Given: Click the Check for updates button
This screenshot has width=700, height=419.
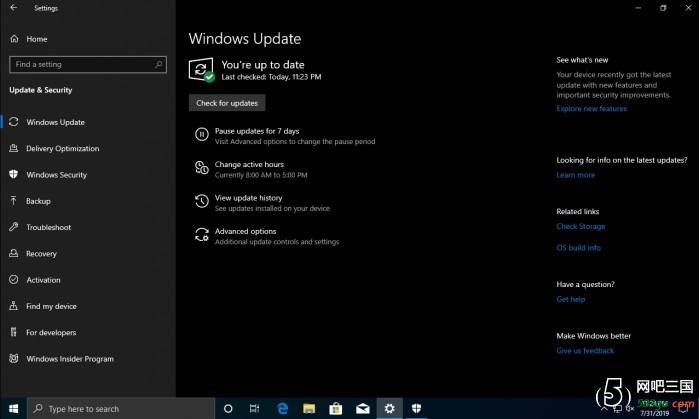Looking at the screenshot, I should pos(227,103).
